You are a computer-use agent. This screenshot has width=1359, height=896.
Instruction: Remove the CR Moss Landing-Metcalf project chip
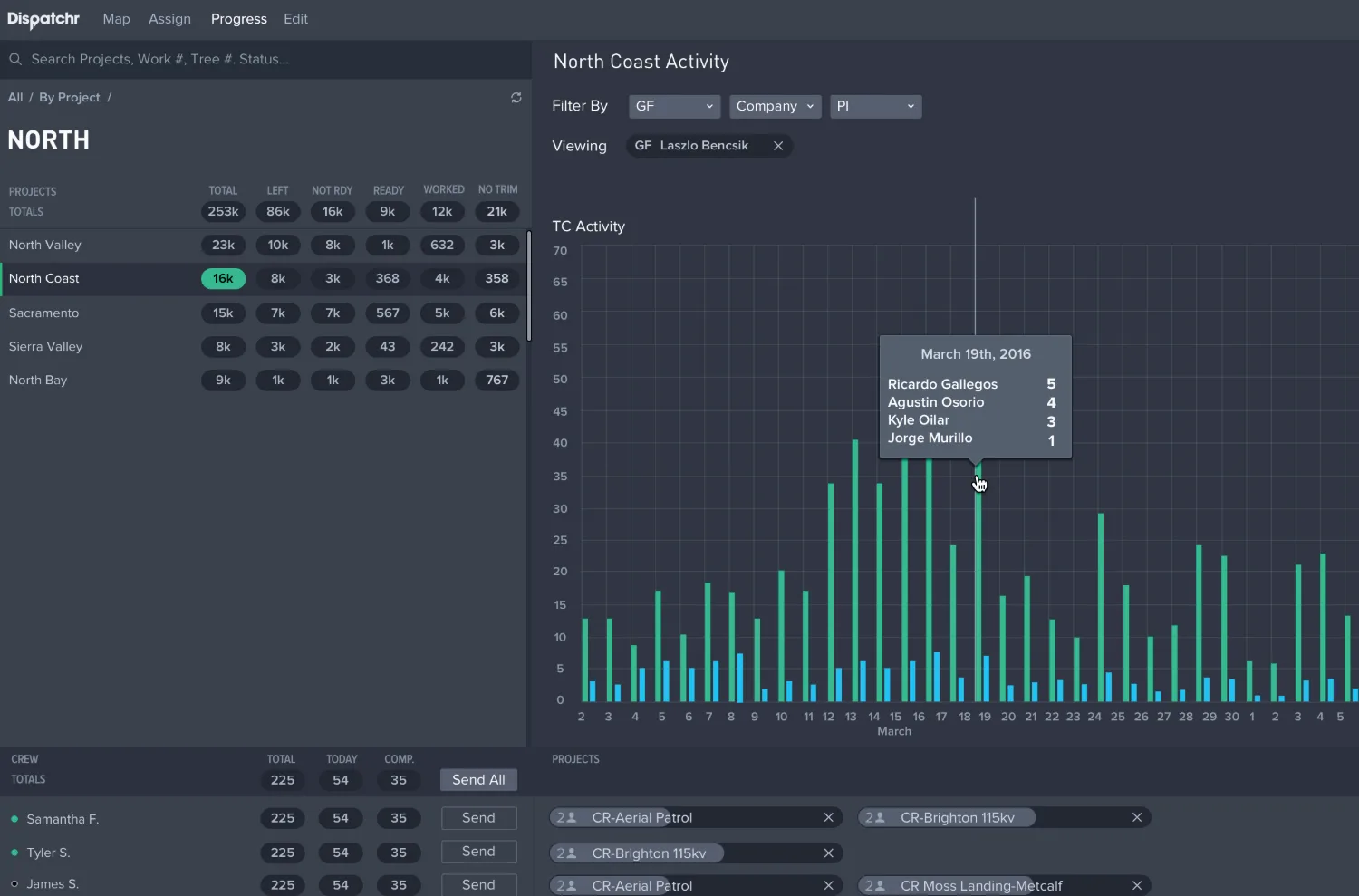[1137, 886]
